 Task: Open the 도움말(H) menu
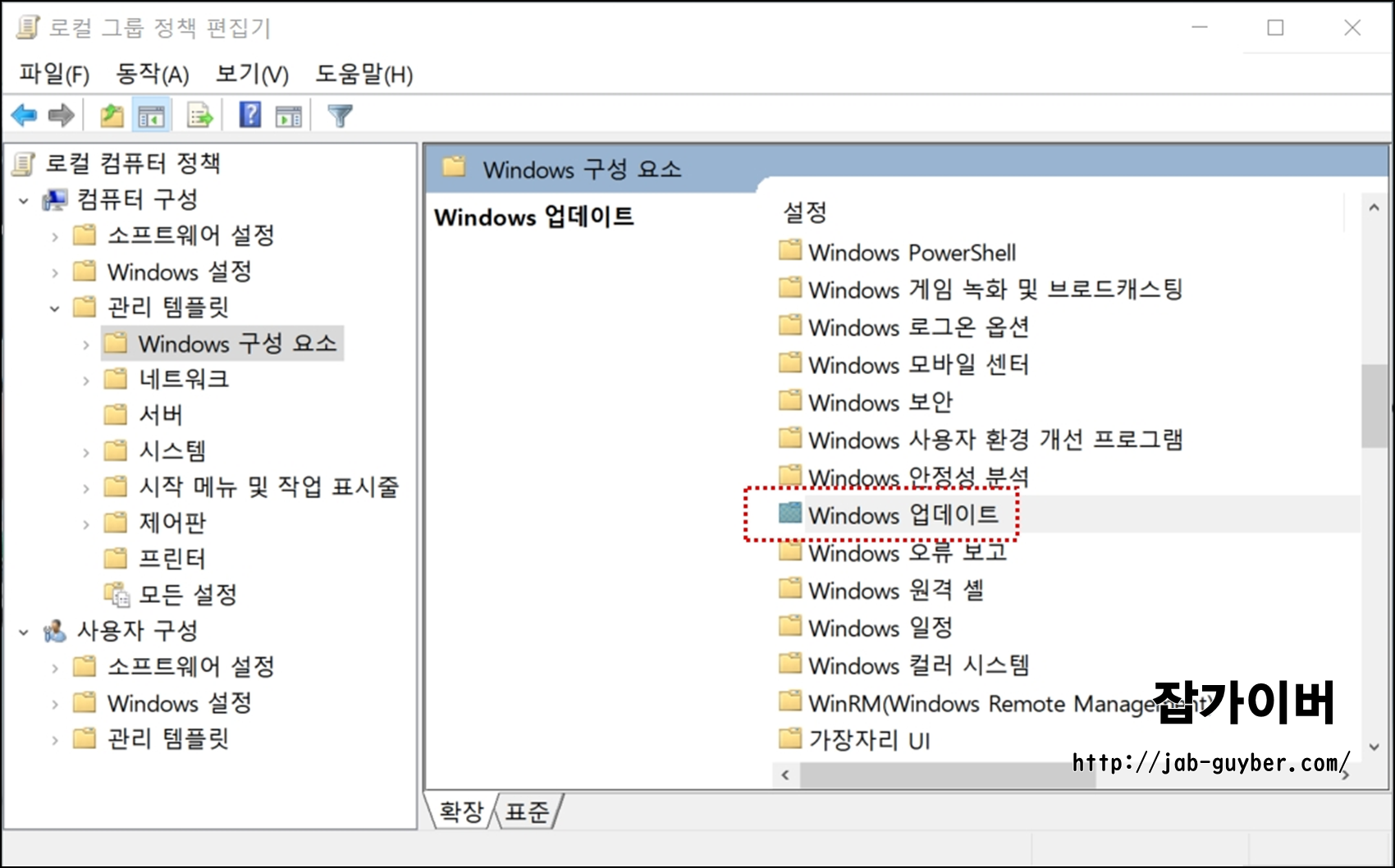364,74
